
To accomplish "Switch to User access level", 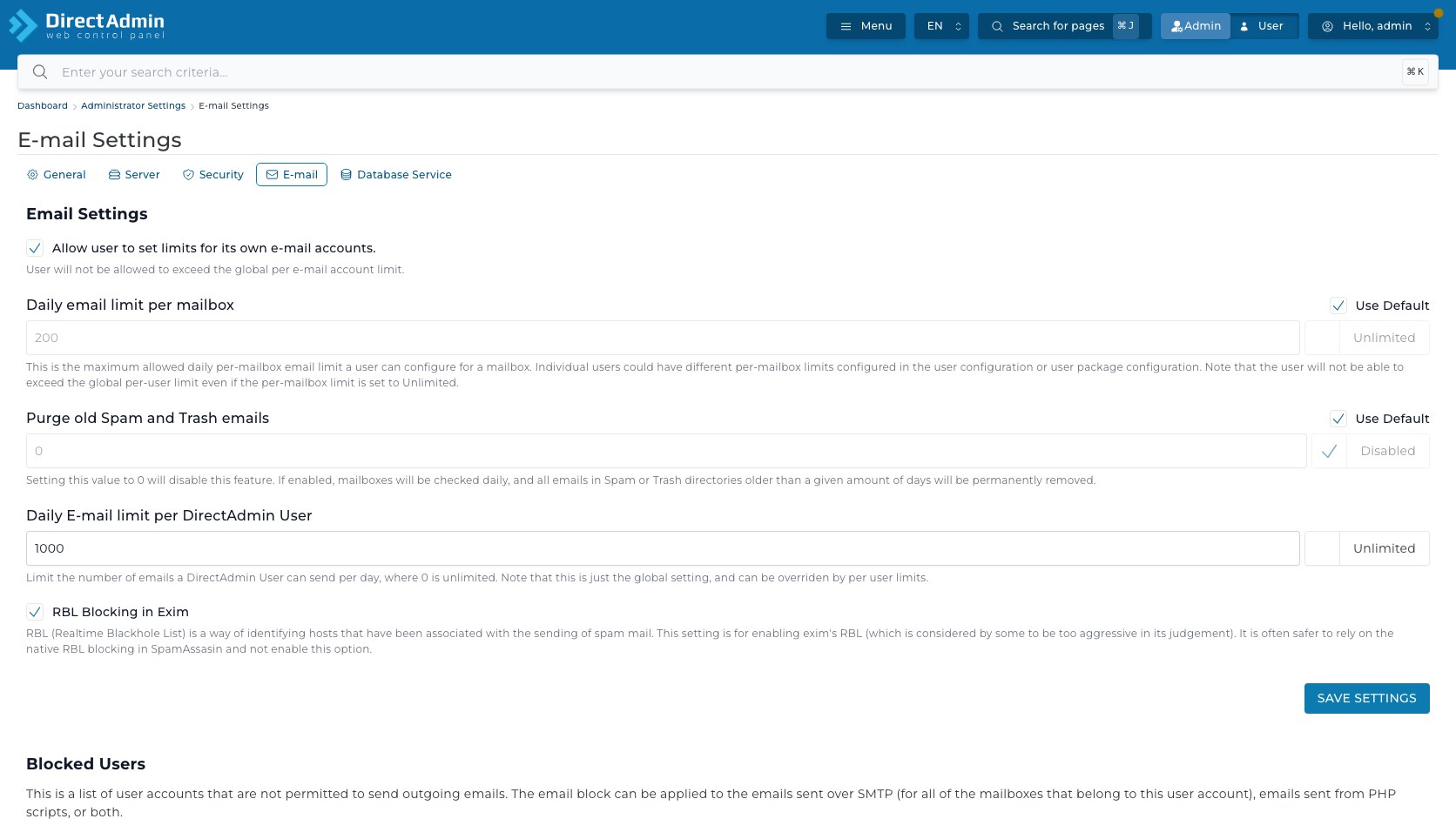I will click(x=1264, y=26).
